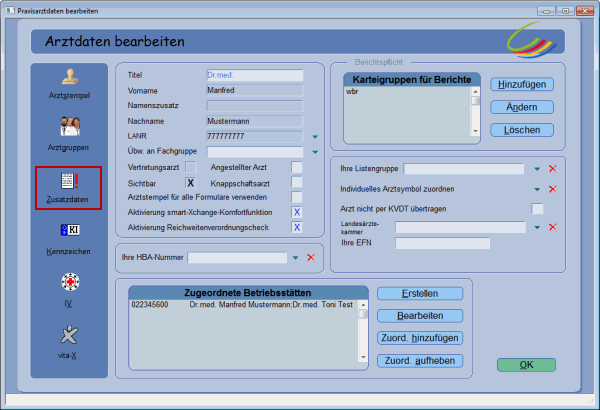Viewport: 600px width, 410px height.
Task: Click the Übw. an Fachgruppe field
Action: [255, 152]
